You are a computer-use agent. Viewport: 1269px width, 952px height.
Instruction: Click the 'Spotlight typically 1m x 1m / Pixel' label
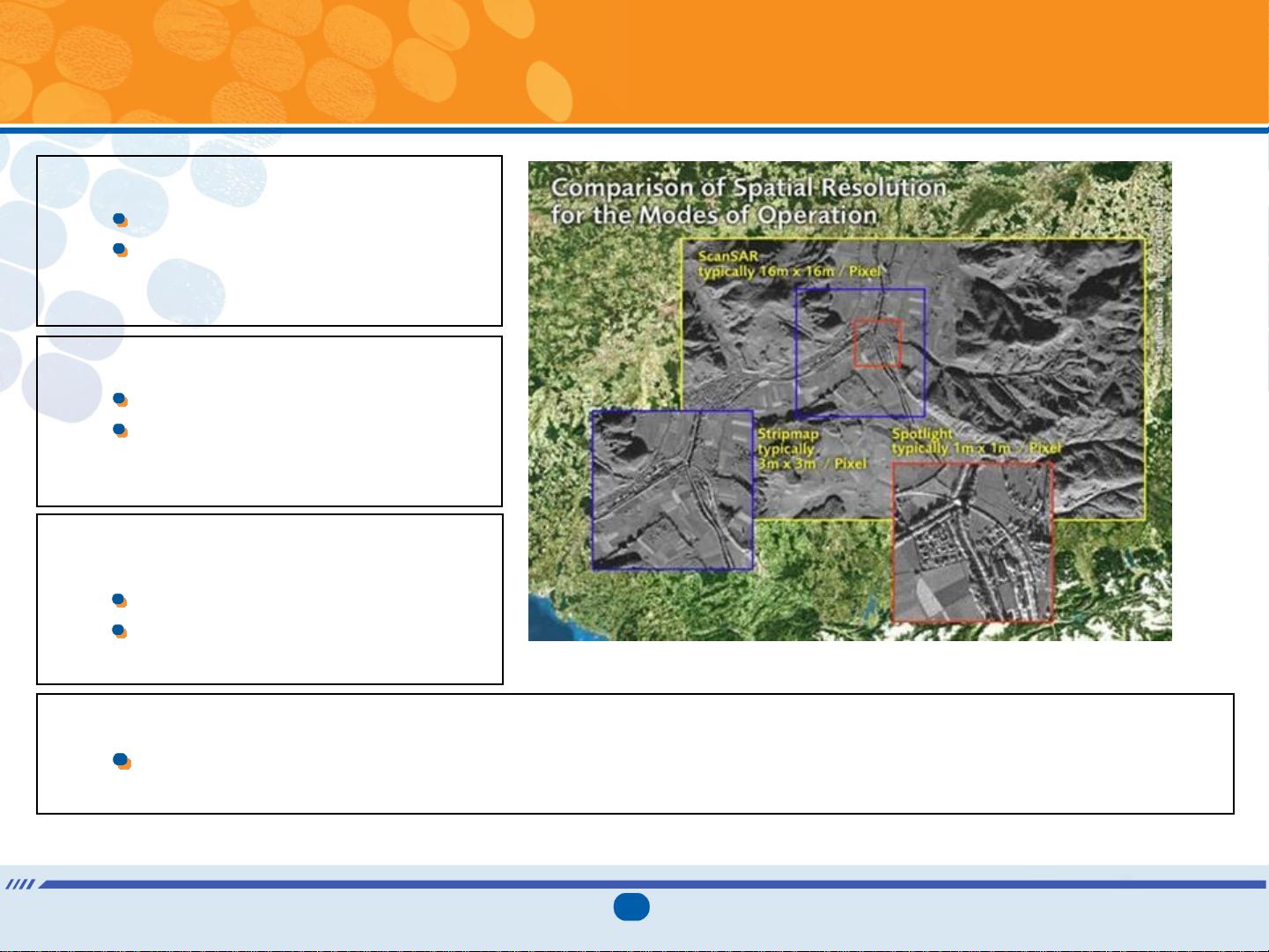(x=976, y=441)
